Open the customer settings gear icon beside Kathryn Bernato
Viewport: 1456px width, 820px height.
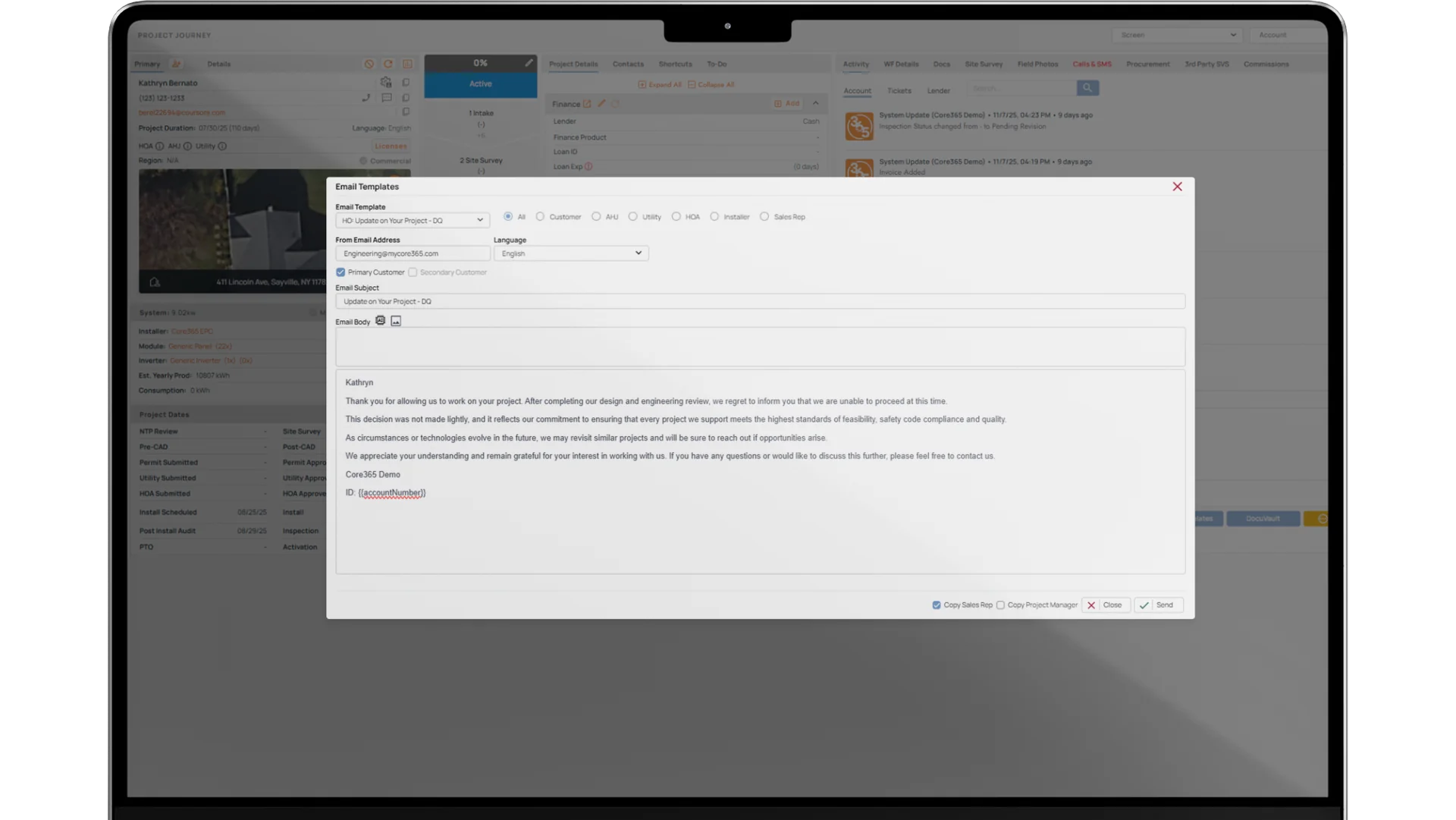coord(386,83)
